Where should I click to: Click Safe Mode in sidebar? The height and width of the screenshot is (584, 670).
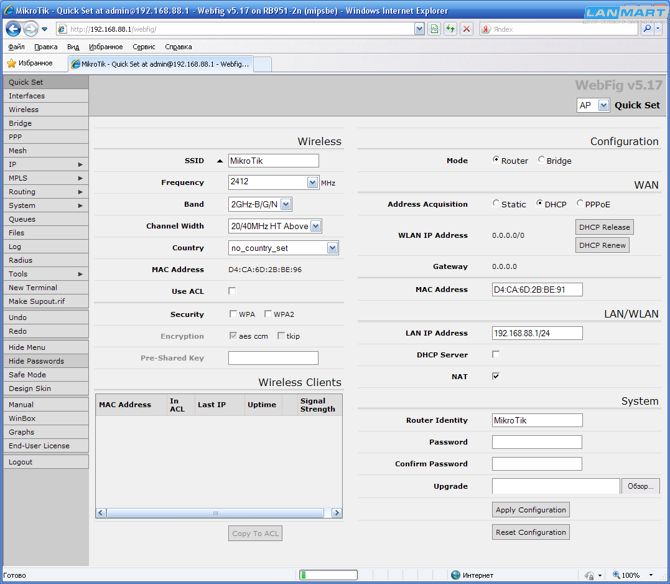(x=46, y=375)
